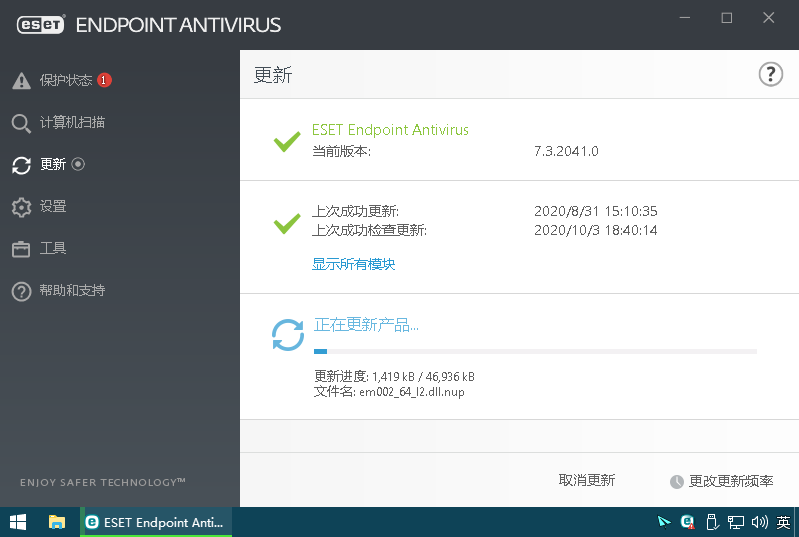The image size is (799, 537).
Task: Show all modules via 显示所有模块 link
Action: click(x=354, y=264)
